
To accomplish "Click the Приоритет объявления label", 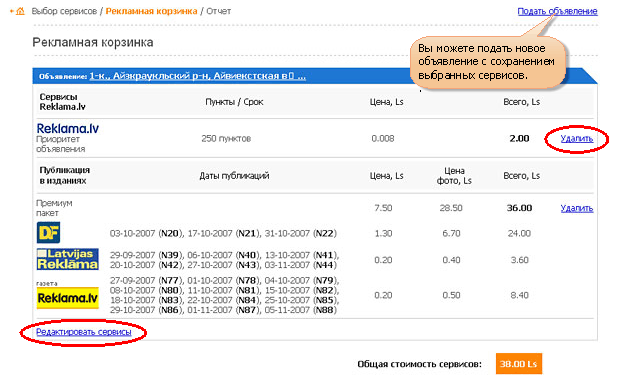I will [61, 144].
